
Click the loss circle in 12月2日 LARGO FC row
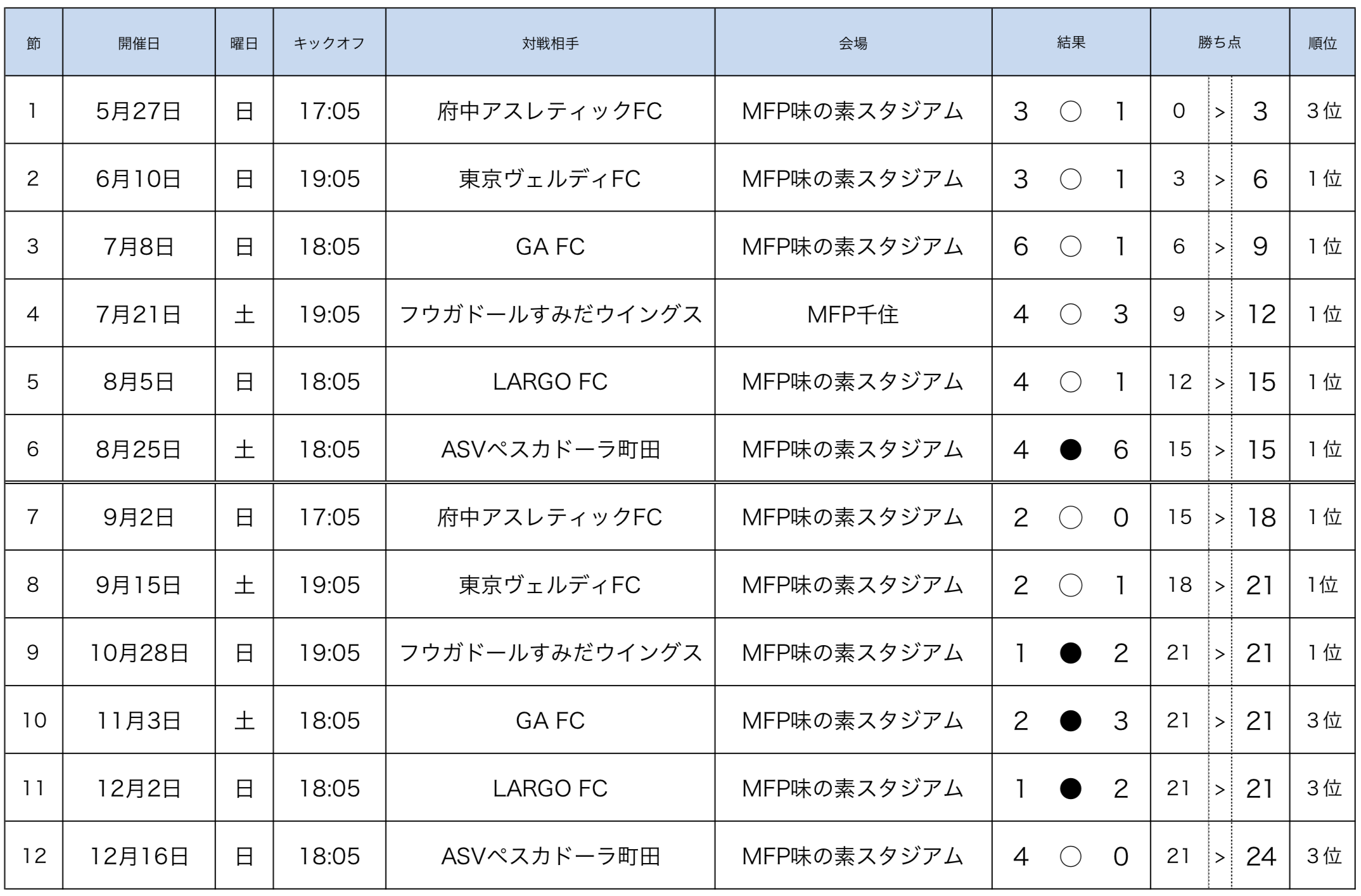(x=1070, y=788)
